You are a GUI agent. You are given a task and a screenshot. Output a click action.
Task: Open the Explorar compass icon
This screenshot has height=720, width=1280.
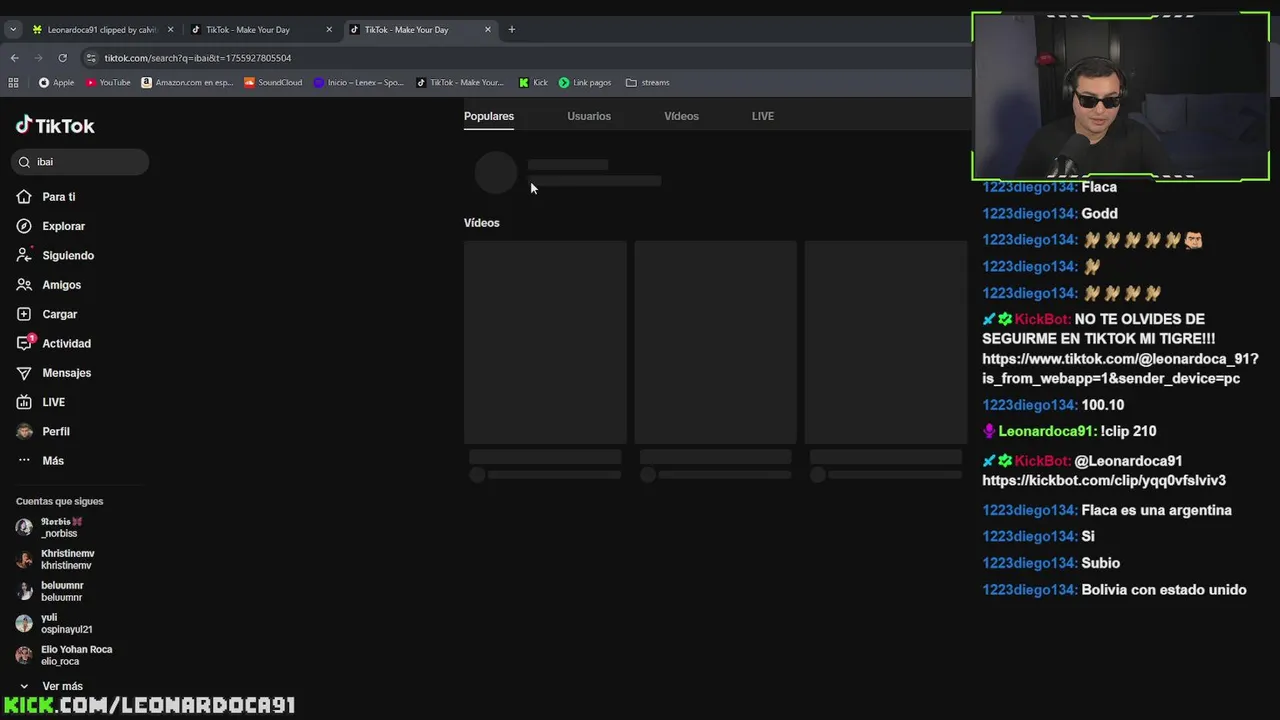24,226
